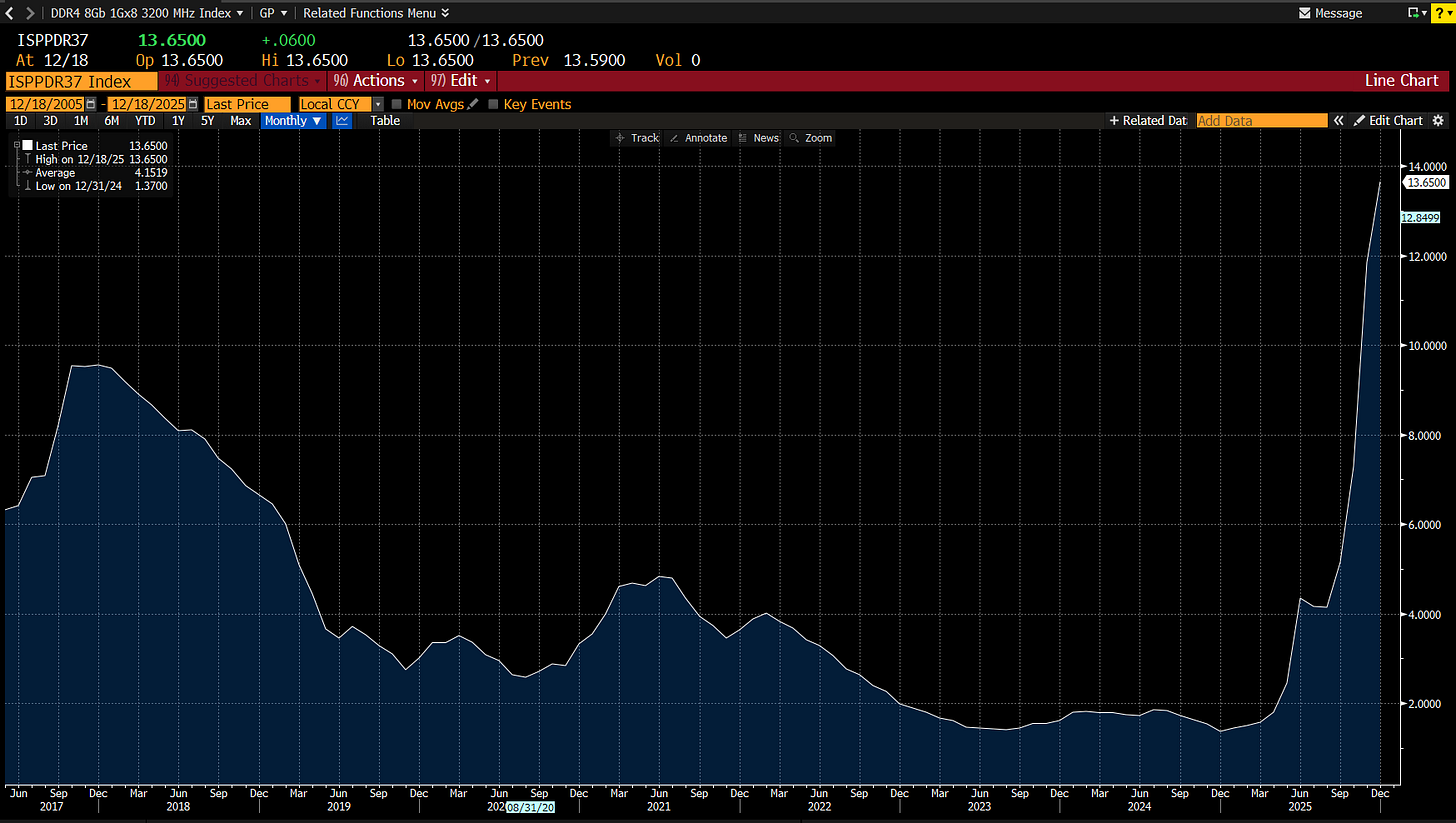Viewport: 1456px width, 823px height.
Task: Click the line chart style icon
Action: (x=343, y=120)
